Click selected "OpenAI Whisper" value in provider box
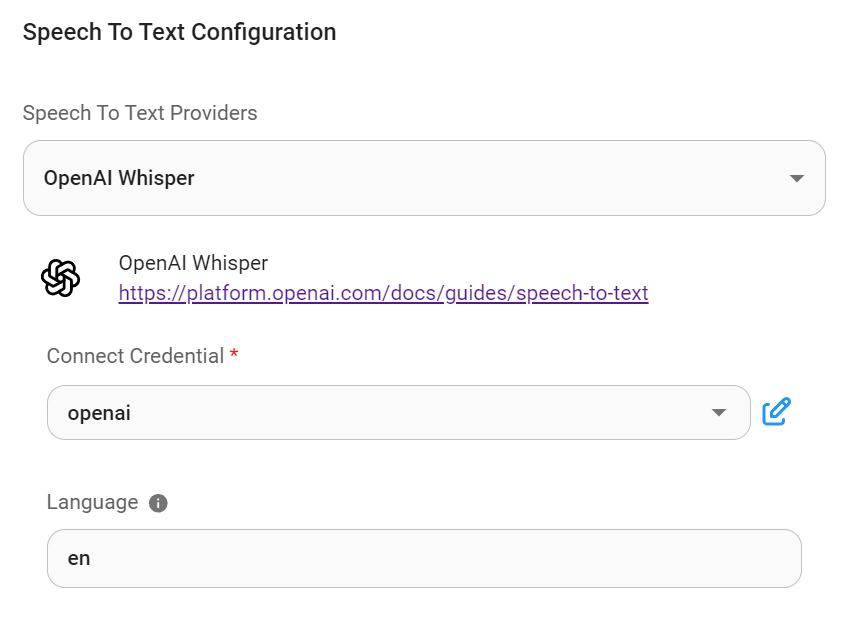Viewport: 850px width, 622px height. [119, 179]
